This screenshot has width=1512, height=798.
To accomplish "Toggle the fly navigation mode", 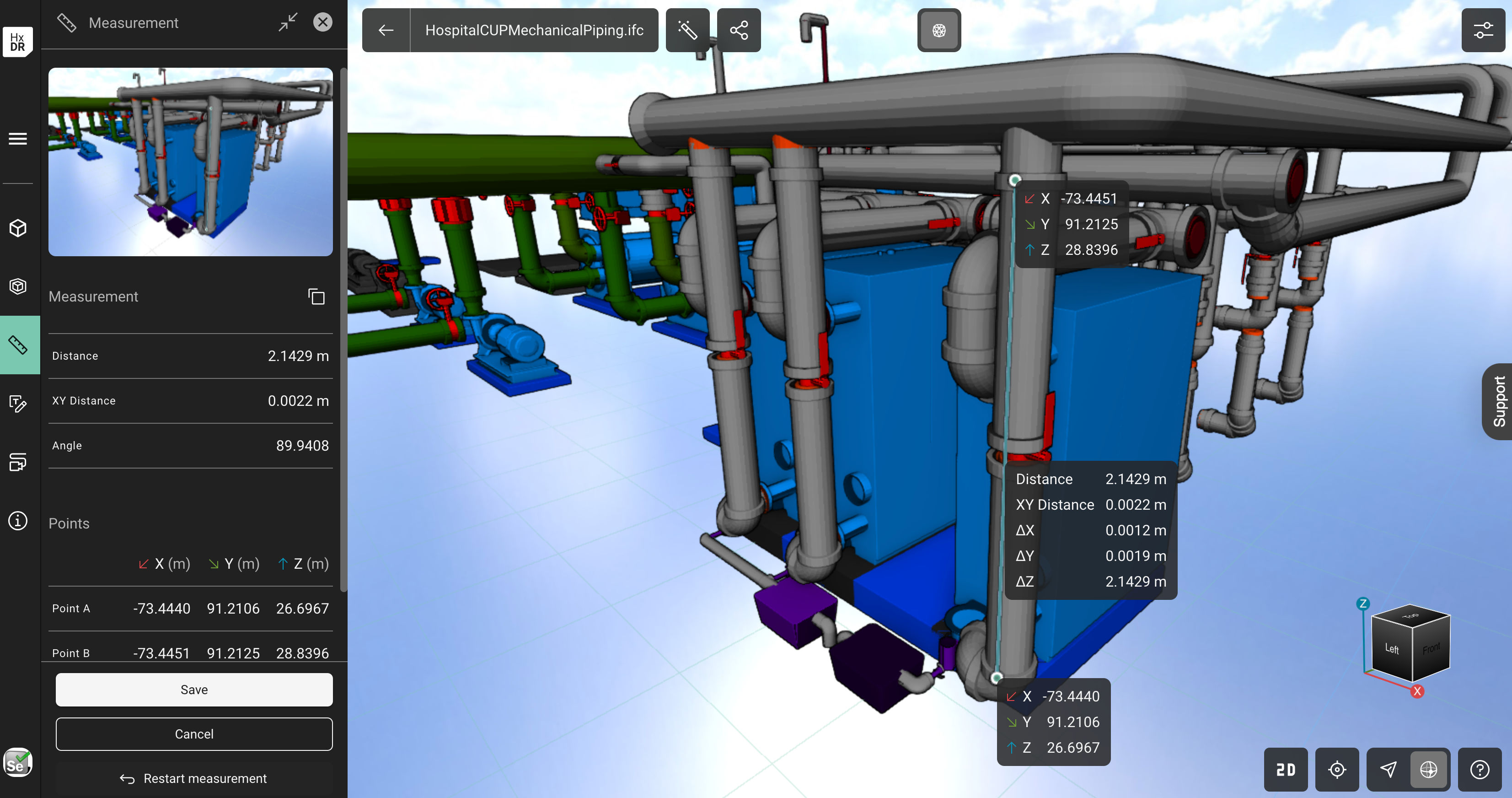I will pyautogui.click(x=1388, y=769).
